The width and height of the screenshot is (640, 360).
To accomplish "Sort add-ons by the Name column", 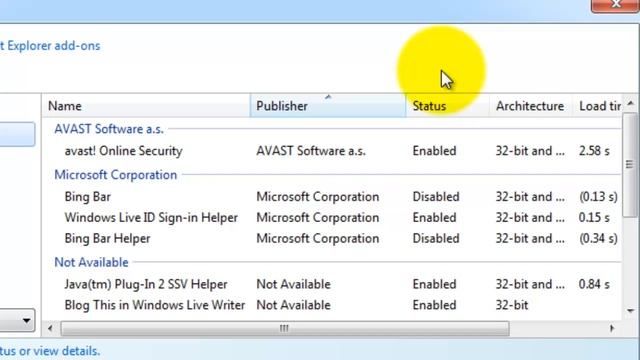I will pyautogui.click(x=146, y=106).
